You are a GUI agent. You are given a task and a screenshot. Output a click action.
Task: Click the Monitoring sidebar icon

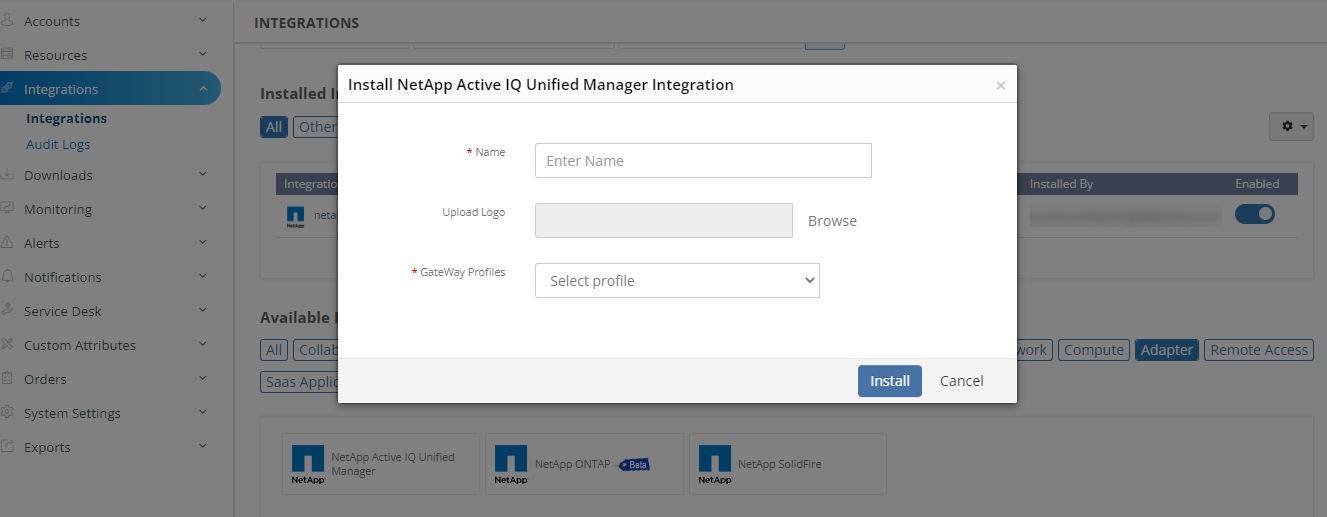click(7, 209)
